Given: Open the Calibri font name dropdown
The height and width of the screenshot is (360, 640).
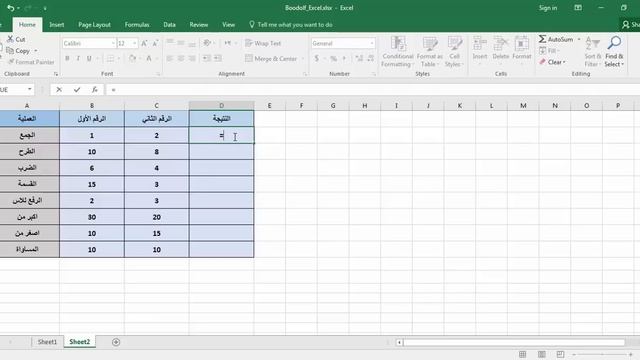Looking at the screenshot, I should (113, 43).
